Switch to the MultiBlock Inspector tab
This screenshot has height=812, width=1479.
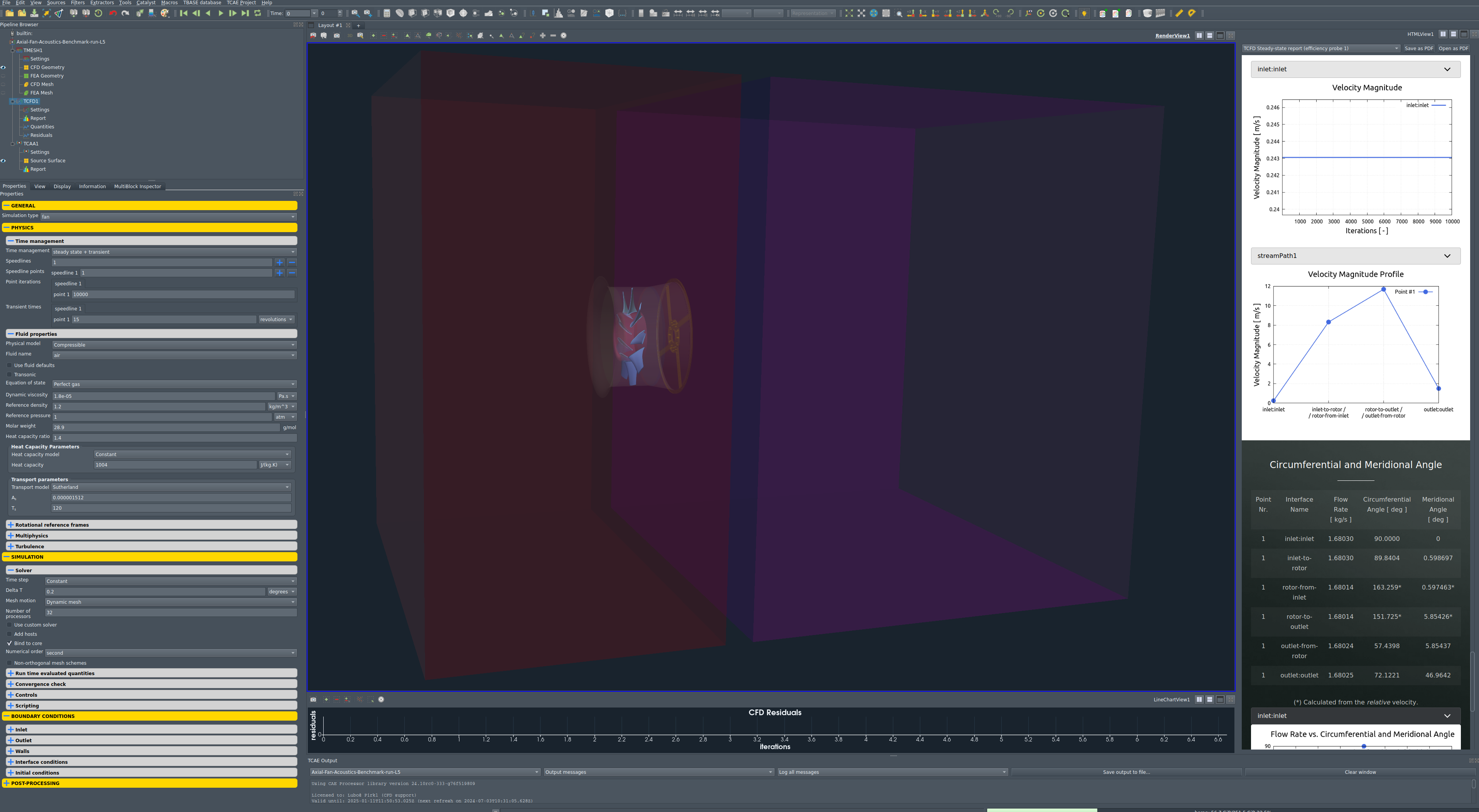pos(137,187)
